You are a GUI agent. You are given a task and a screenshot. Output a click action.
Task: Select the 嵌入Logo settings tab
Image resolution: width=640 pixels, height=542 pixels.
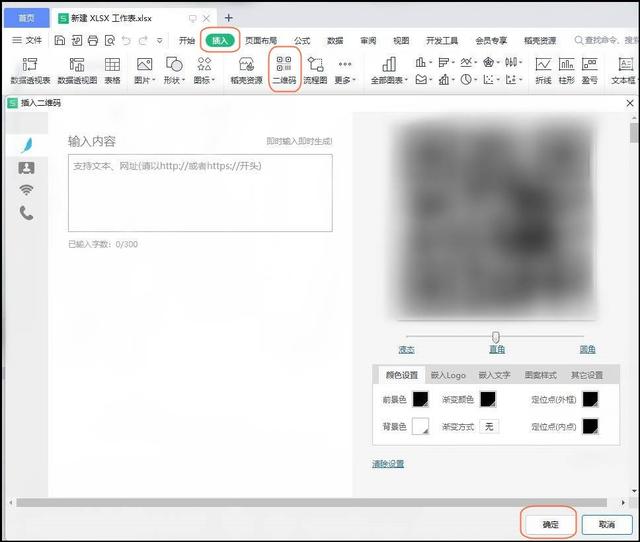[x=448, y=375]
